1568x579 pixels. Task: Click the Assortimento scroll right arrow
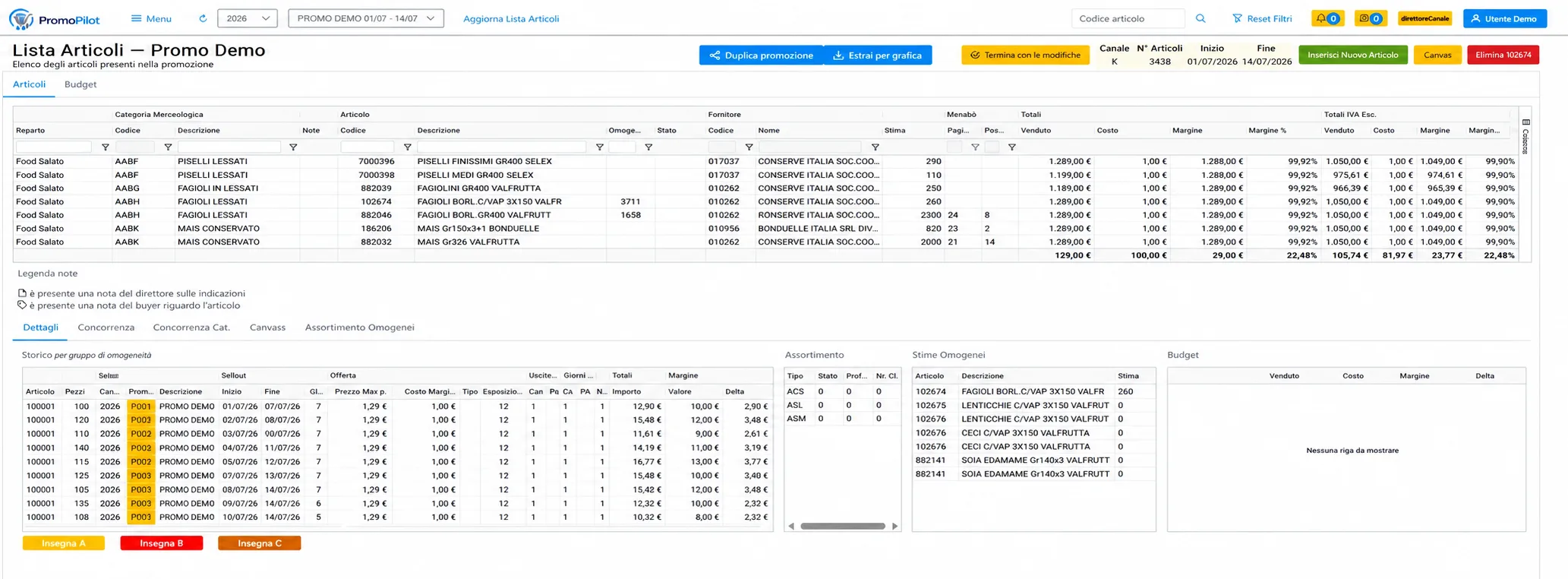[894, 526]
